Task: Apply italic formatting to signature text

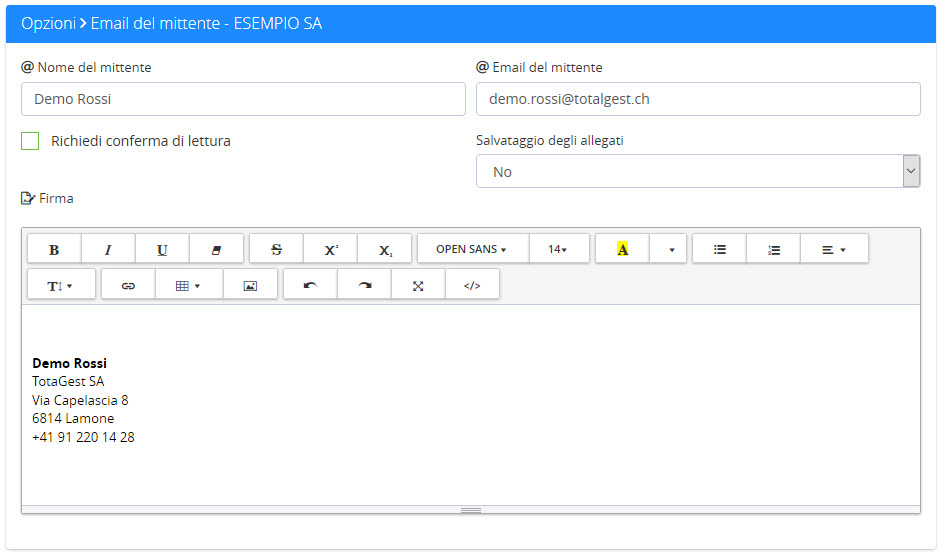Action: point(108,249)
